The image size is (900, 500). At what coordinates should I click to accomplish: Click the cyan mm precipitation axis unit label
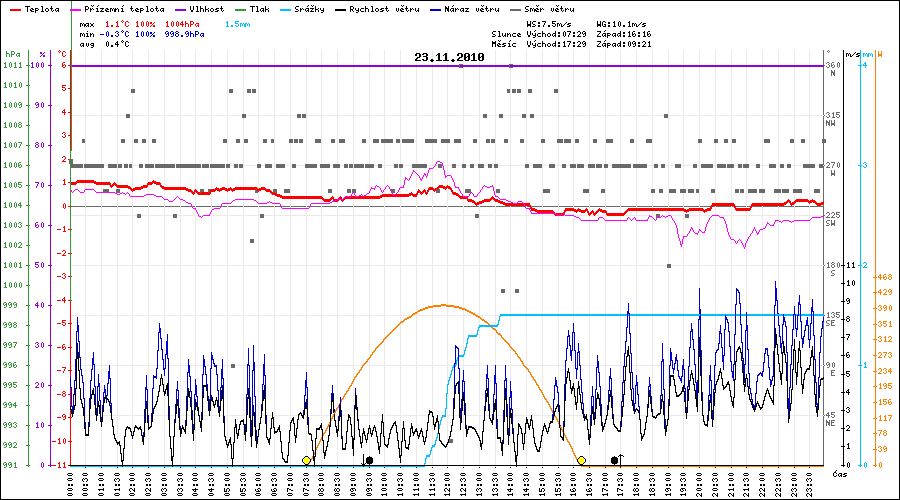[867, 55]
